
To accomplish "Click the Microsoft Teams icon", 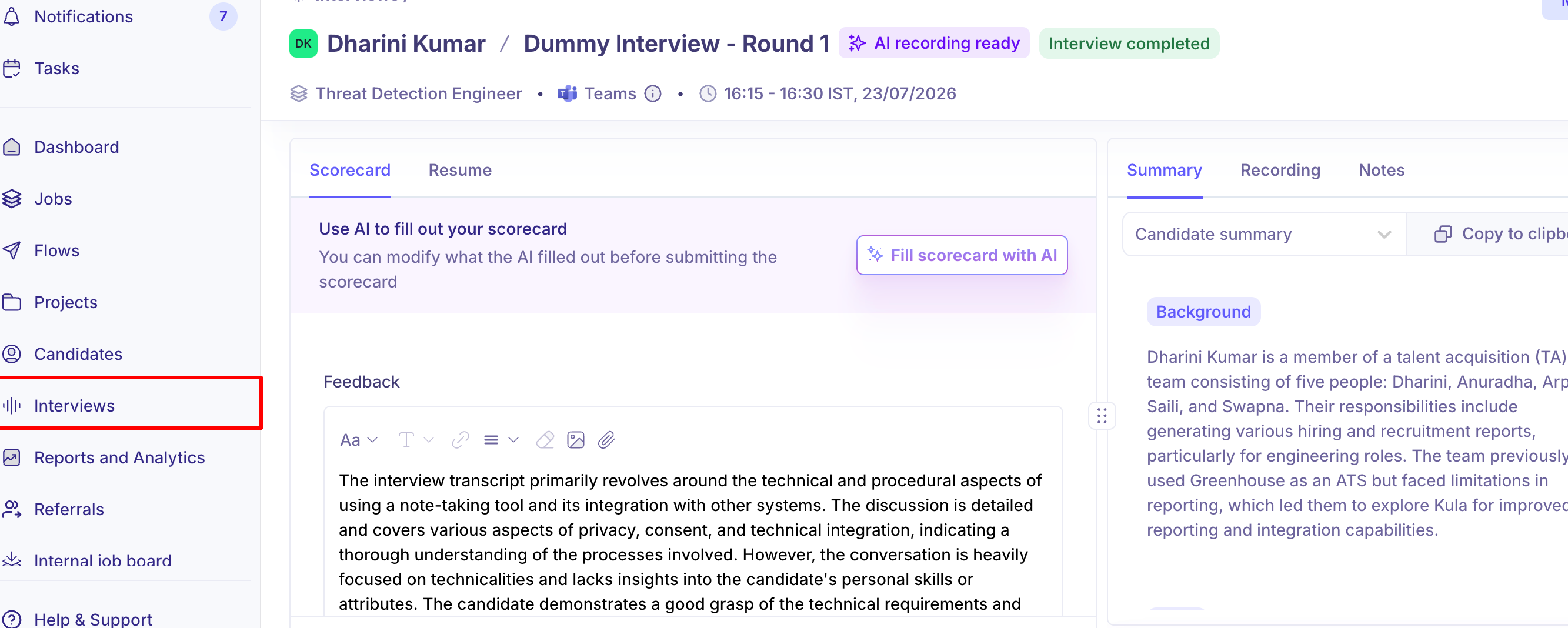I will click(568, 93).
